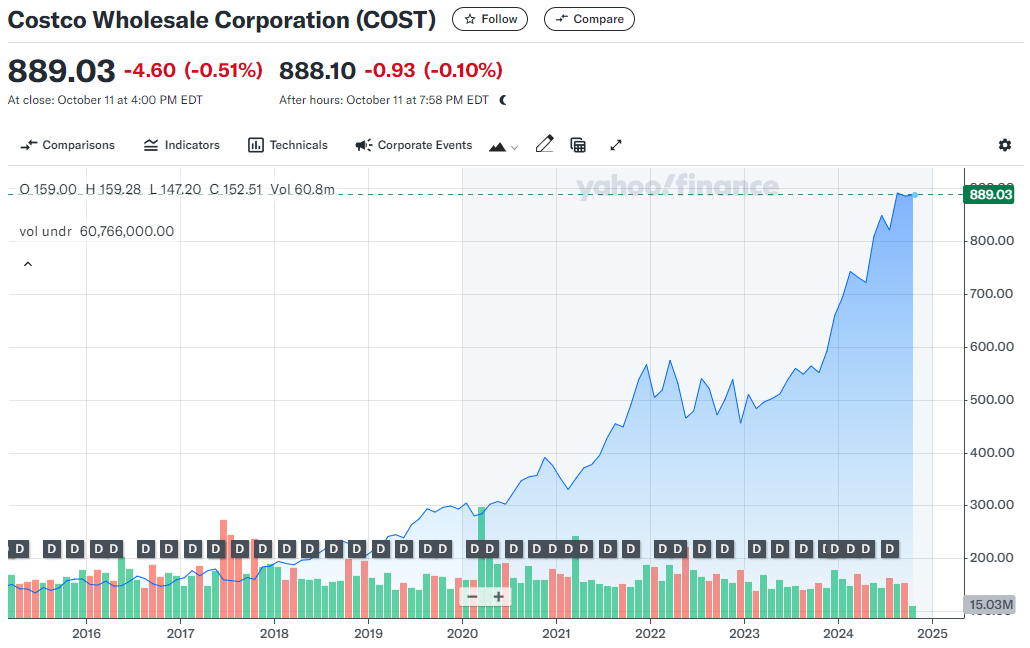Select the pencil drawing tool
Image resolution: width=1030 pixels, height=648 pixels.
[x=544, y=145]
